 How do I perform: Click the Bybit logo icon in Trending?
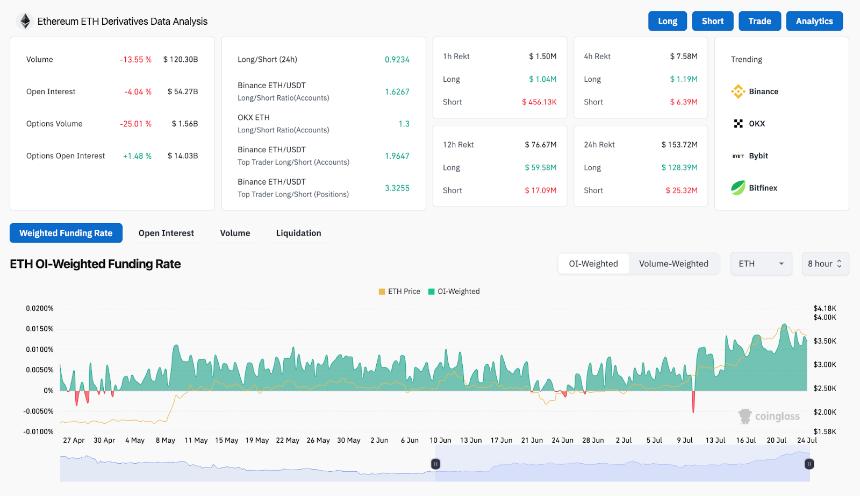739,156
